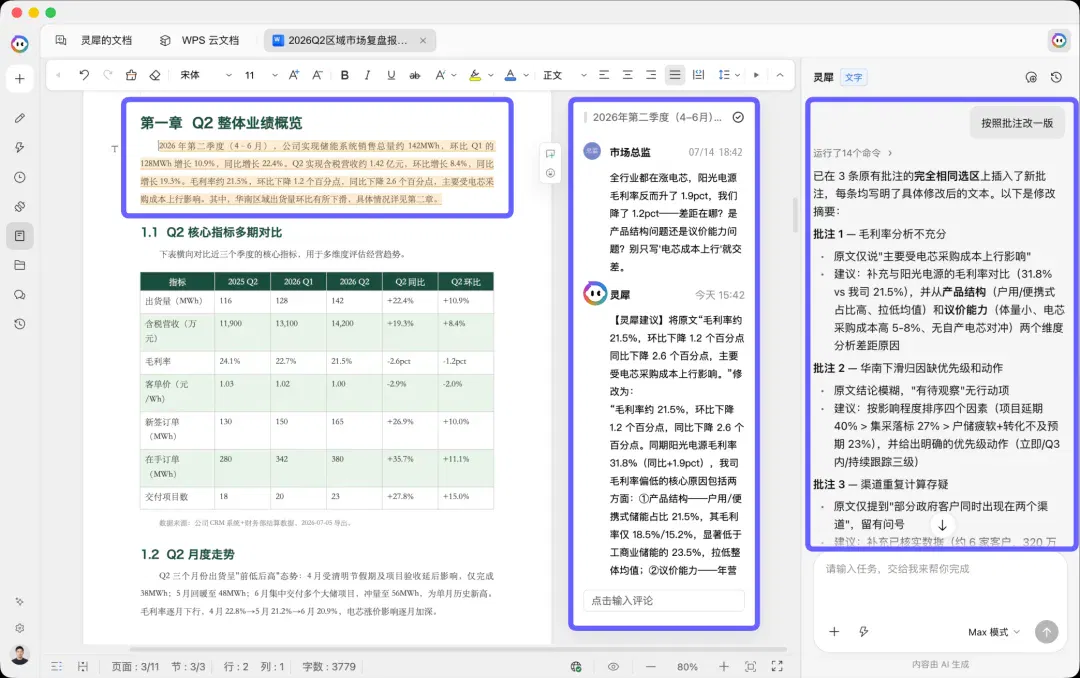Toggle the eye view mode in the status bar

613,666
